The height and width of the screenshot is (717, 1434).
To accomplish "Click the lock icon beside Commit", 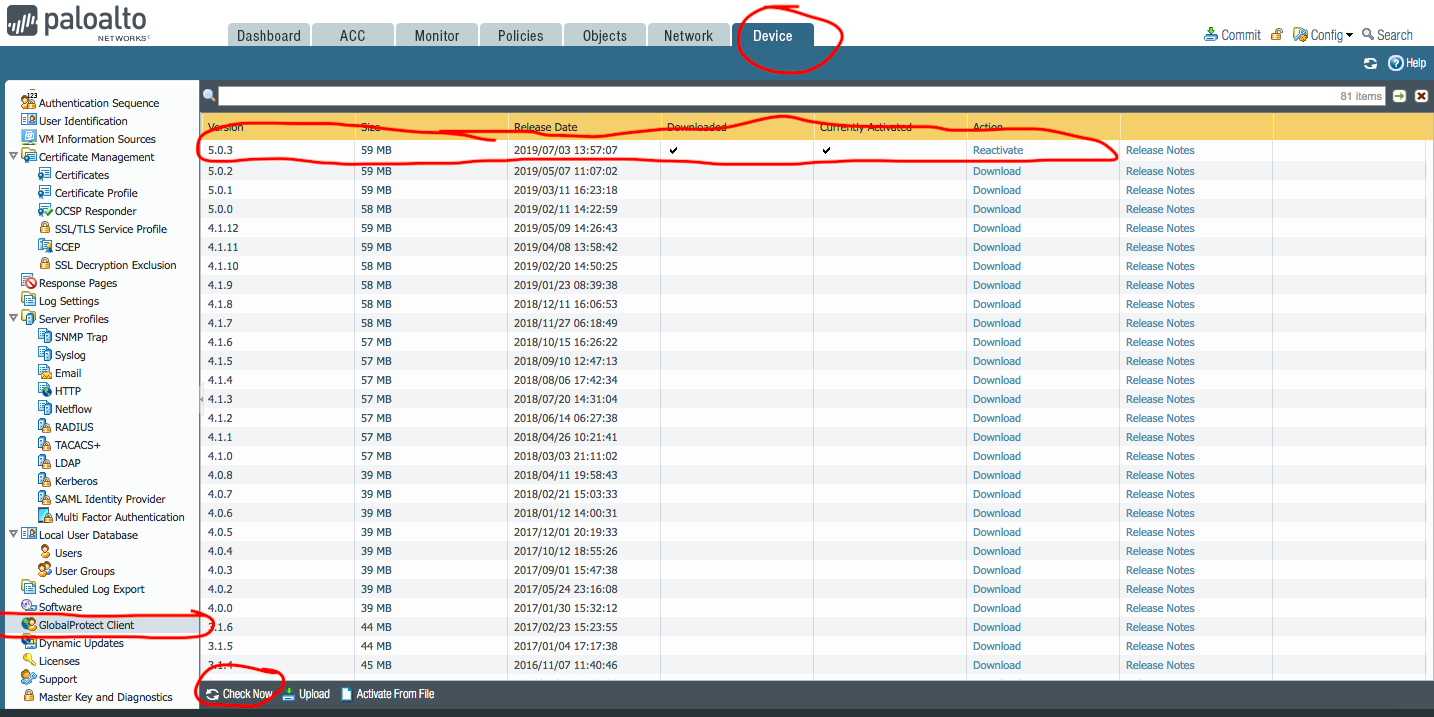I will pos(1277,35).
